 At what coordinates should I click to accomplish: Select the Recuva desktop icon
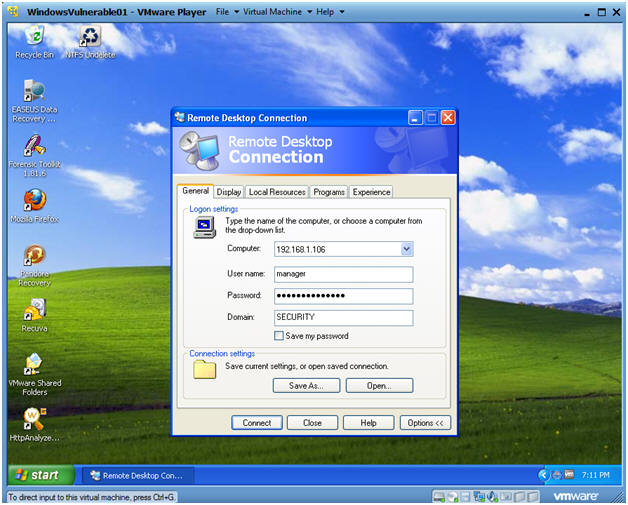pyautogui.click(x=34, y=316)
